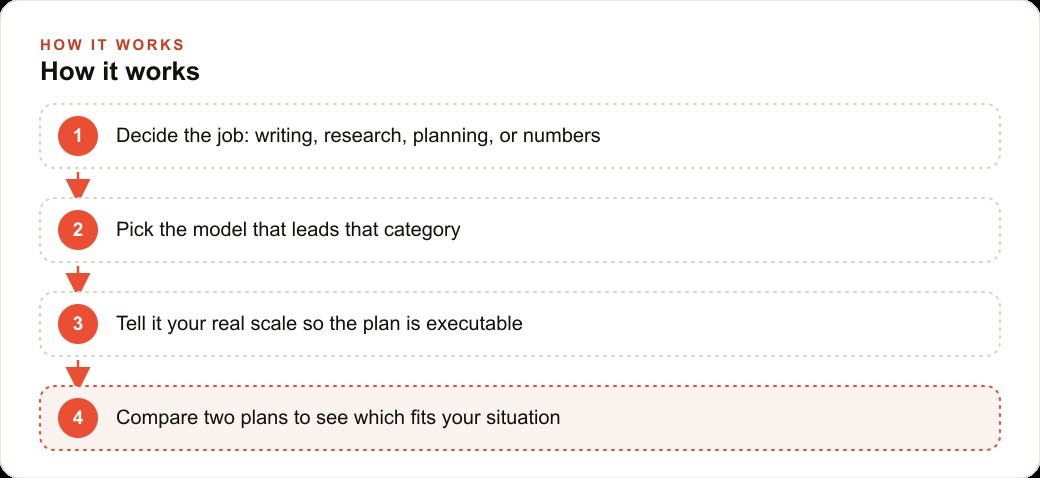
Task: Click the word 'numbers' in step 1
Action: tap(562, 136)
